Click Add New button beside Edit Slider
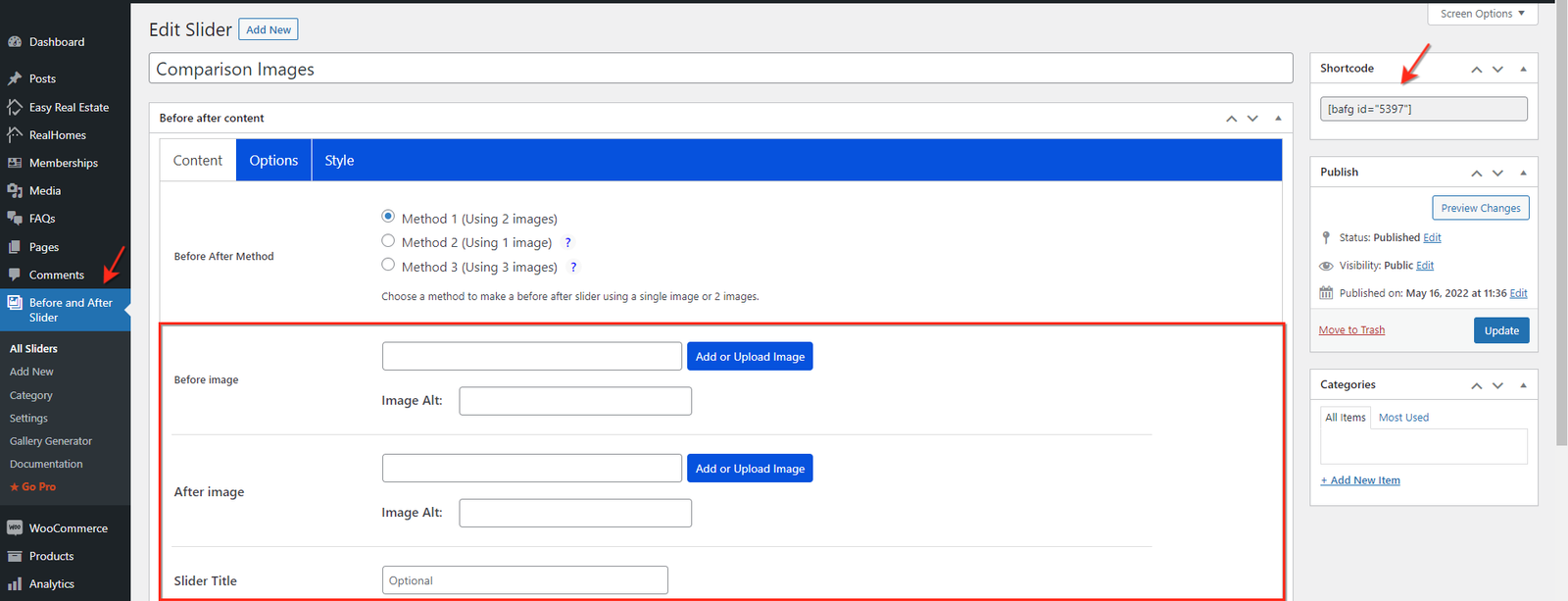 (x=269, y=29)
